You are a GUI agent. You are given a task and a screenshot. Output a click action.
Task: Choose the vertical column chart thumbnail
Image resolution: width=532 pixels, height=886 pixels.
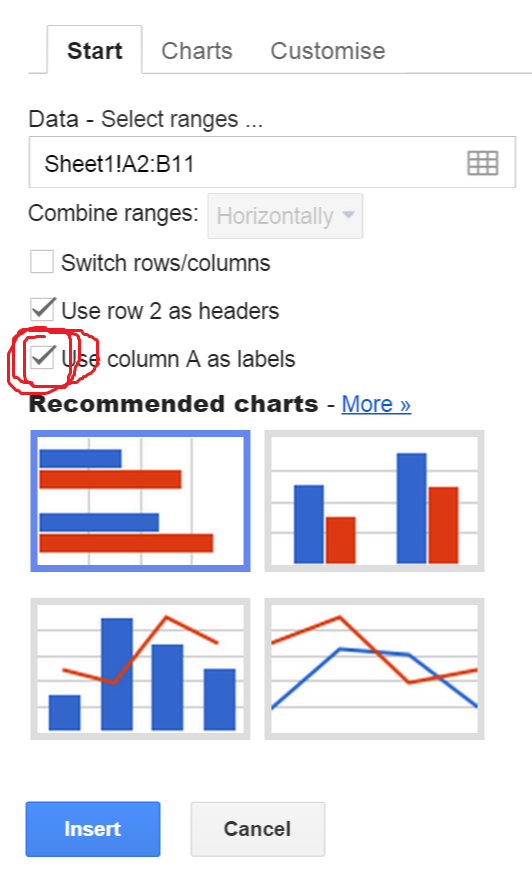click(374, 501)
